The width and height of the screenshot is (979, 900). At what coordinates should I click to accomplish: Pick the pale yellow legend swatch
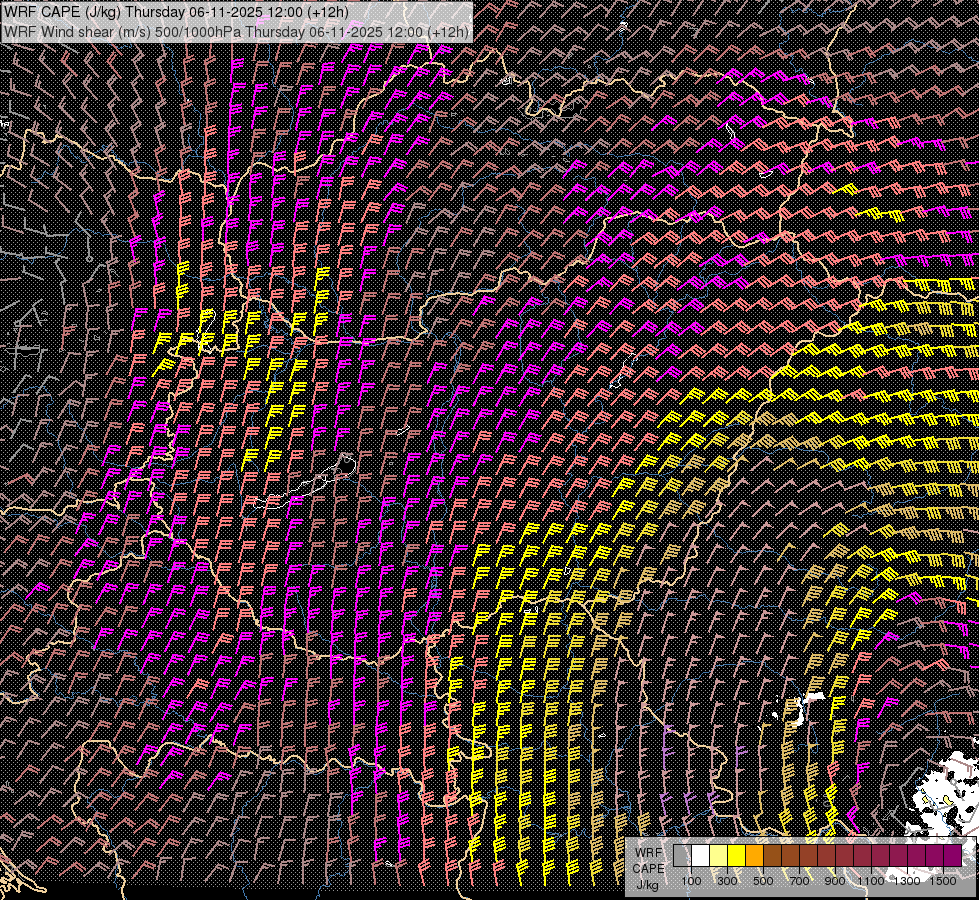click(x=718, y=855)
